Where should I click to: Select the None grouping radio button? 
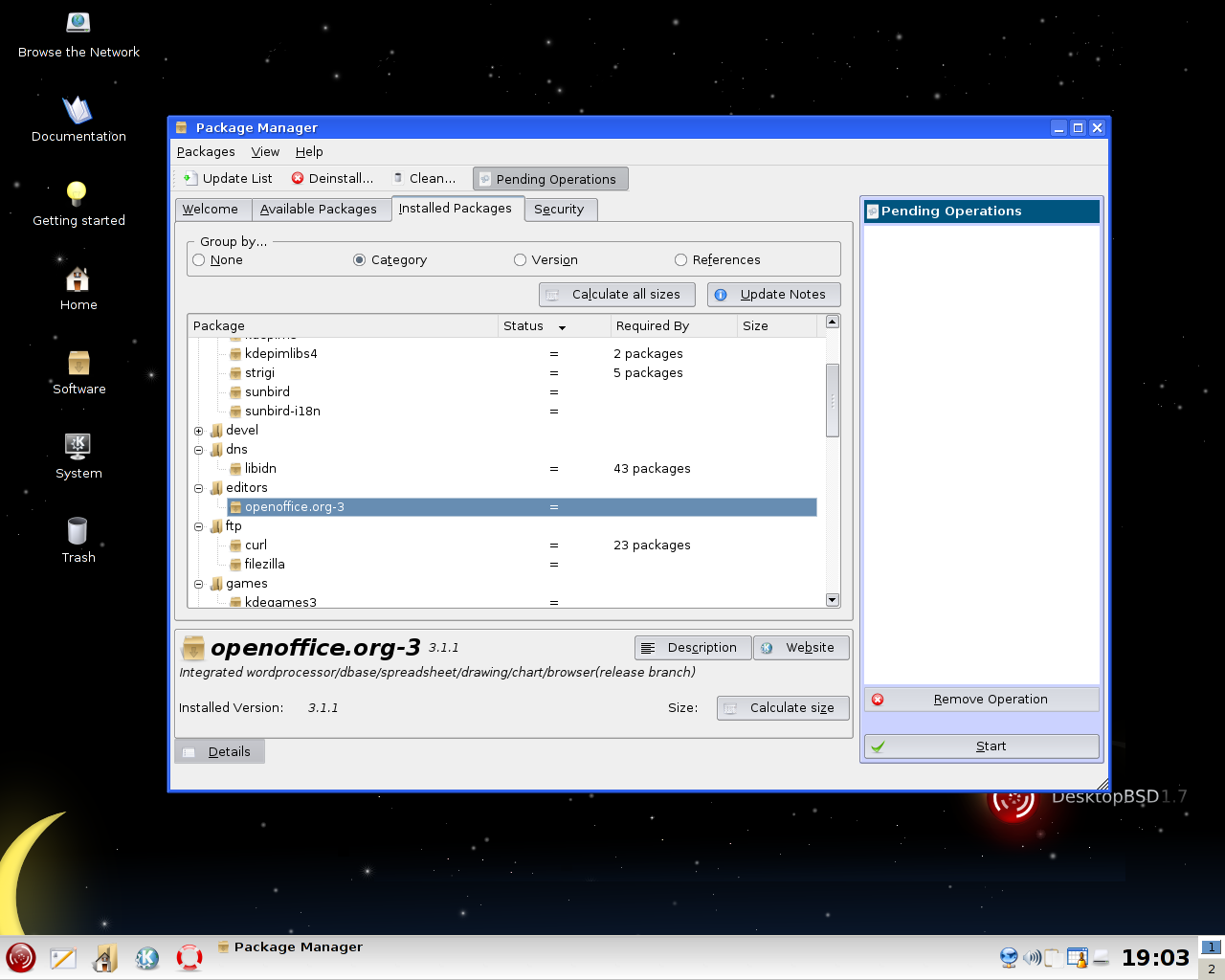(199, 260)
